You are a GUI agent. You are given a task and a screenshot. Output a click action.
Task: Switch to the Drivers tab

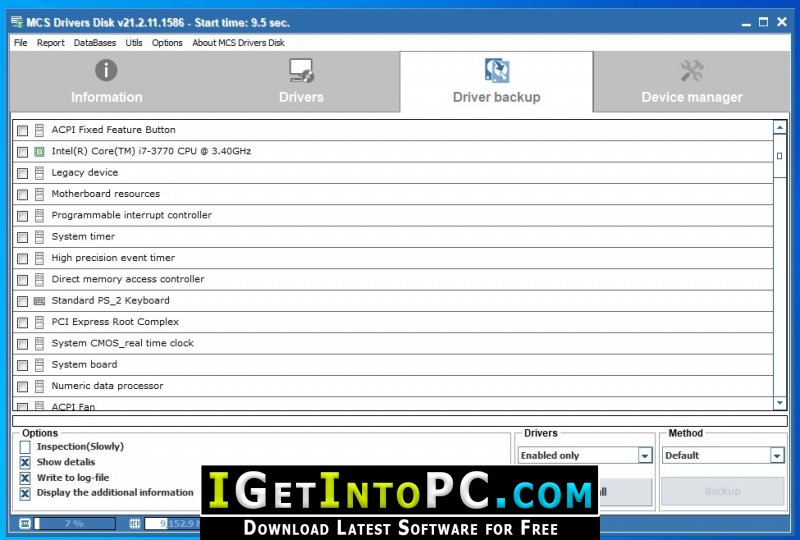pyautogui.click(x=302, y=82)
